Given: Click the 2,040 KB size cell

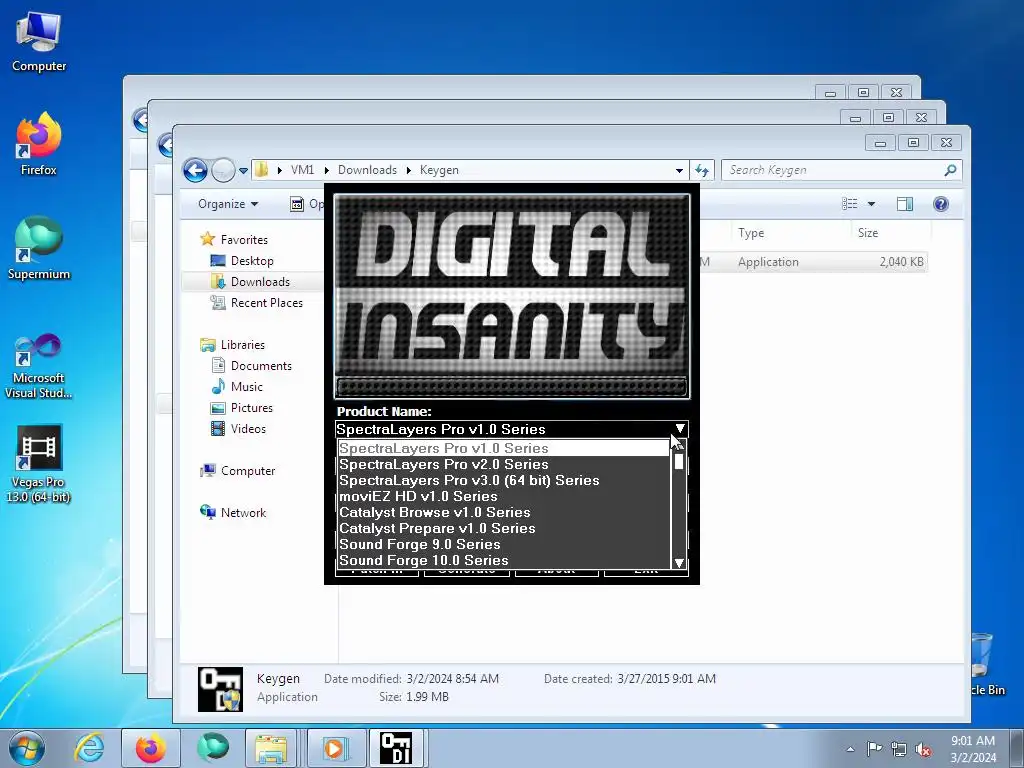Looking at the screenshot, I should point(901,262).
